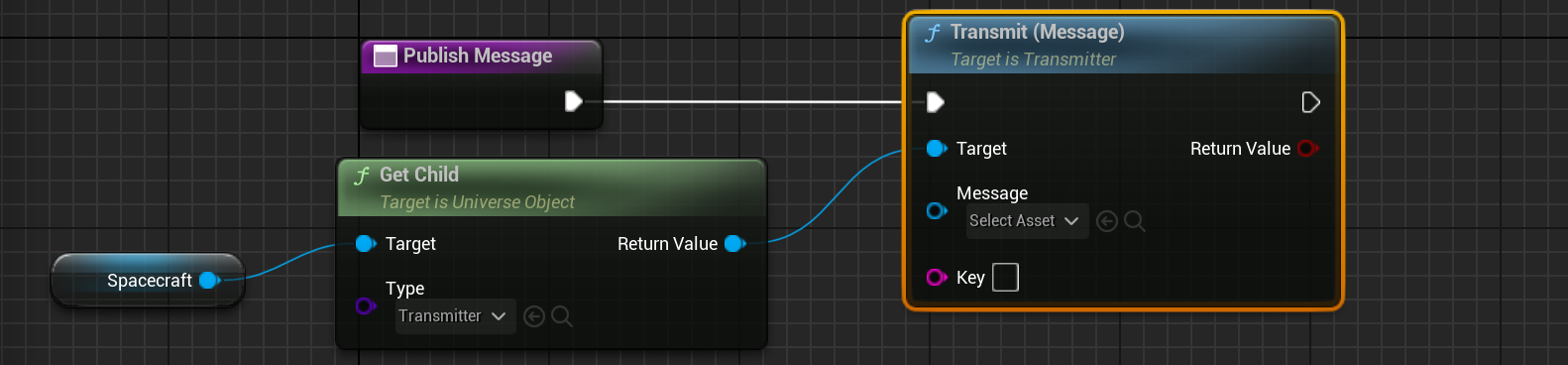Click the Get Child Target input pin
The image size is (1568, 365).
(366, 244)
